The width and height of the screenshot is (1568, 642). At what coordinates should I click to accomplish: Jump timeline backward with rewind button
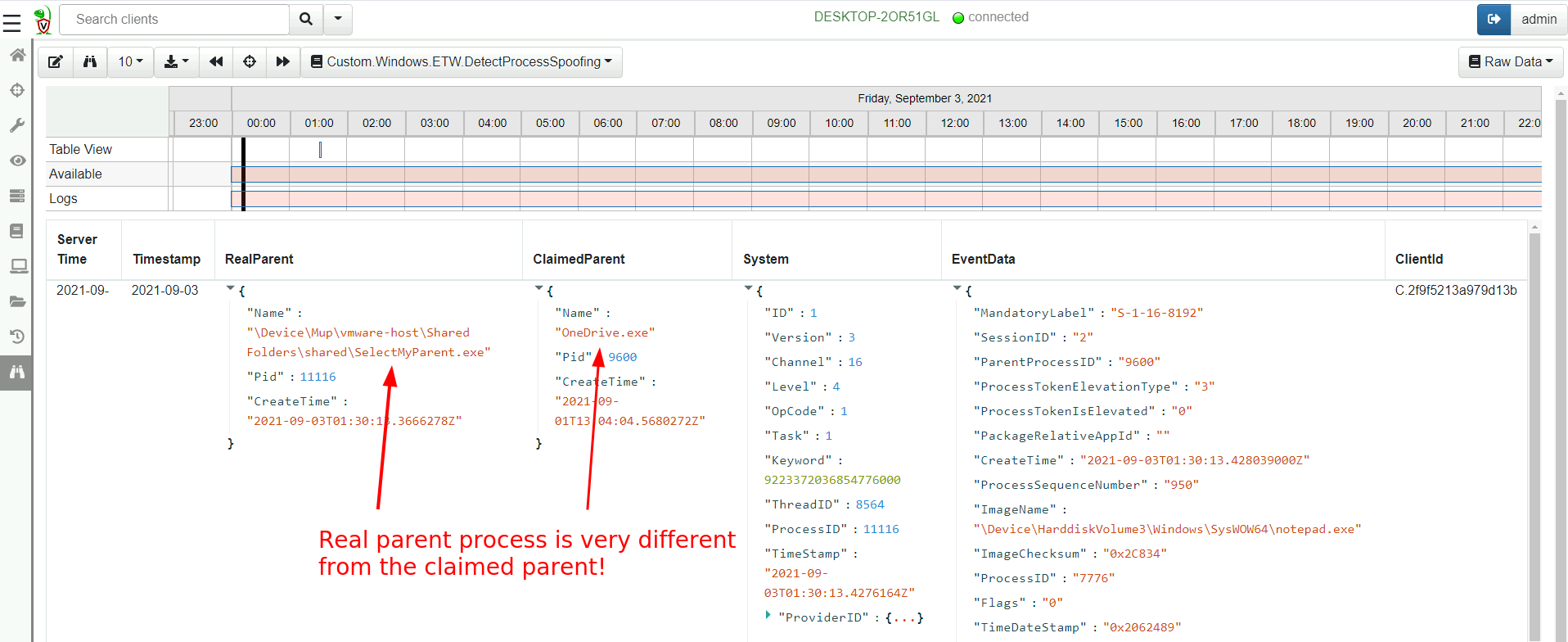click(216, 62)
